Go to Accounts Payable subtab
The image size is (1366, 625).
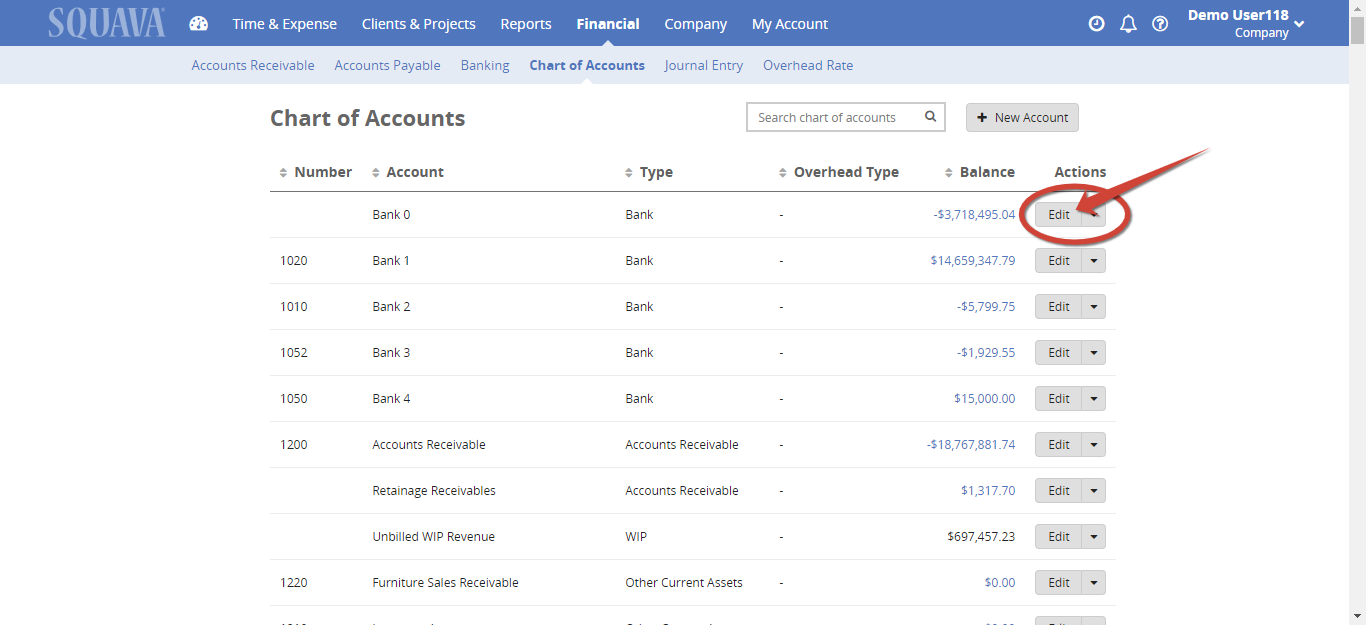(x=388, y=65)
